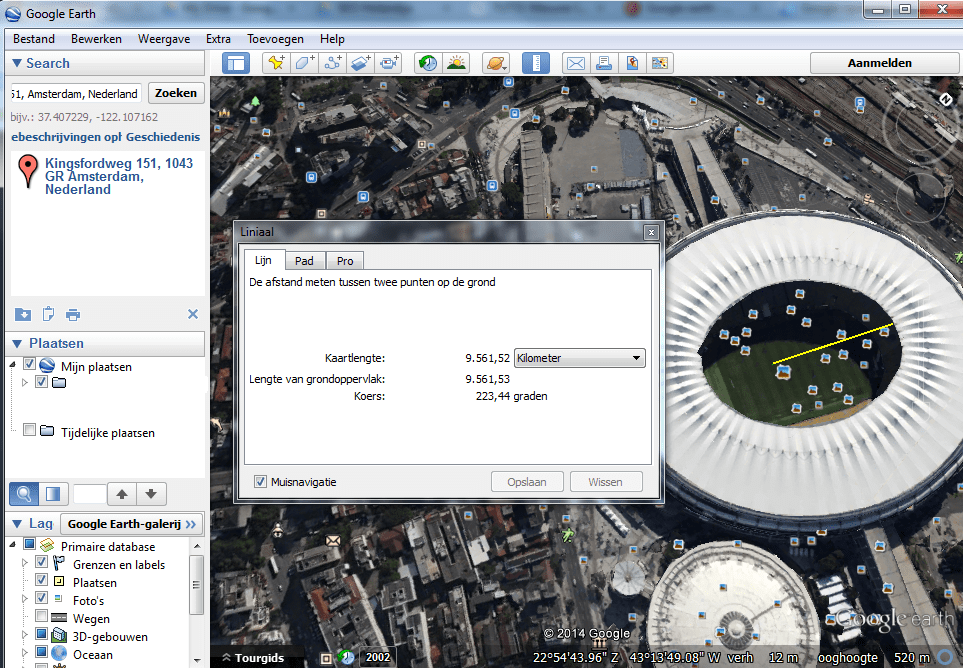Switch to the Pro tab in Liniaal

[x=345, y=261]
